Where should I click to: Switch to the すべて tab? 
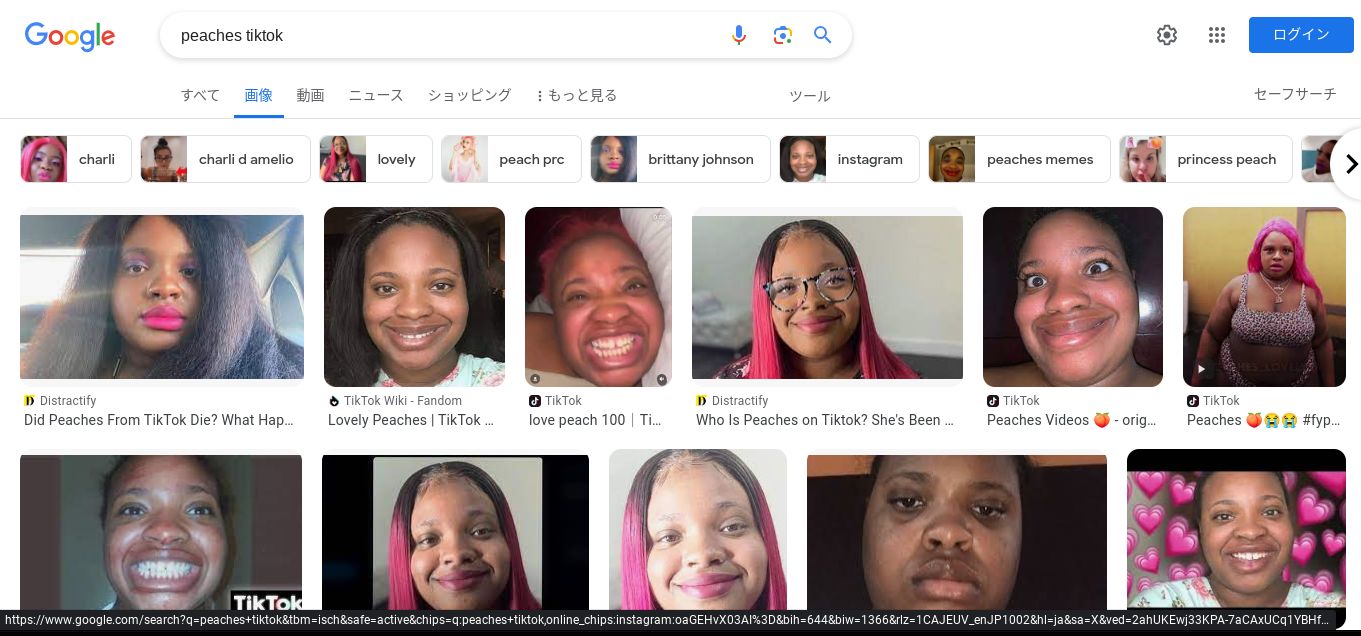pyautogui.click(x=200, y=96)
